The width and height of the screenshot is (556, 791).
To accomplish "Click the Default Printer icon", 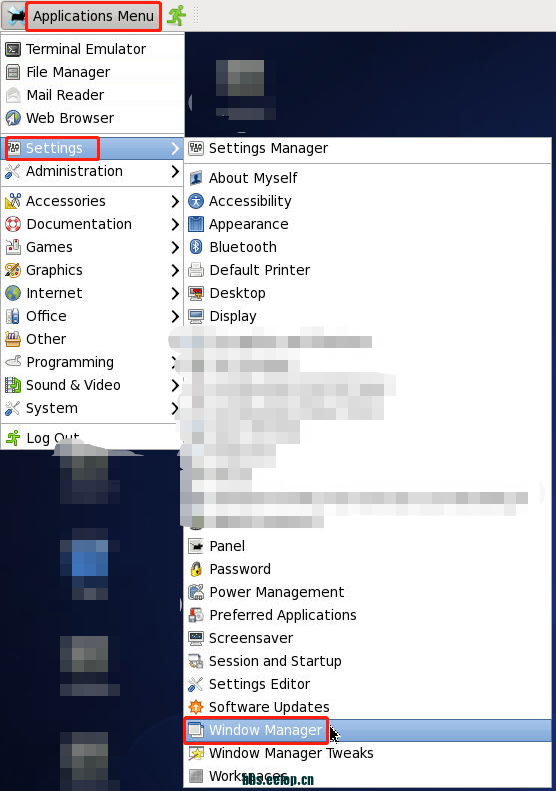I will tap(196, 270).
